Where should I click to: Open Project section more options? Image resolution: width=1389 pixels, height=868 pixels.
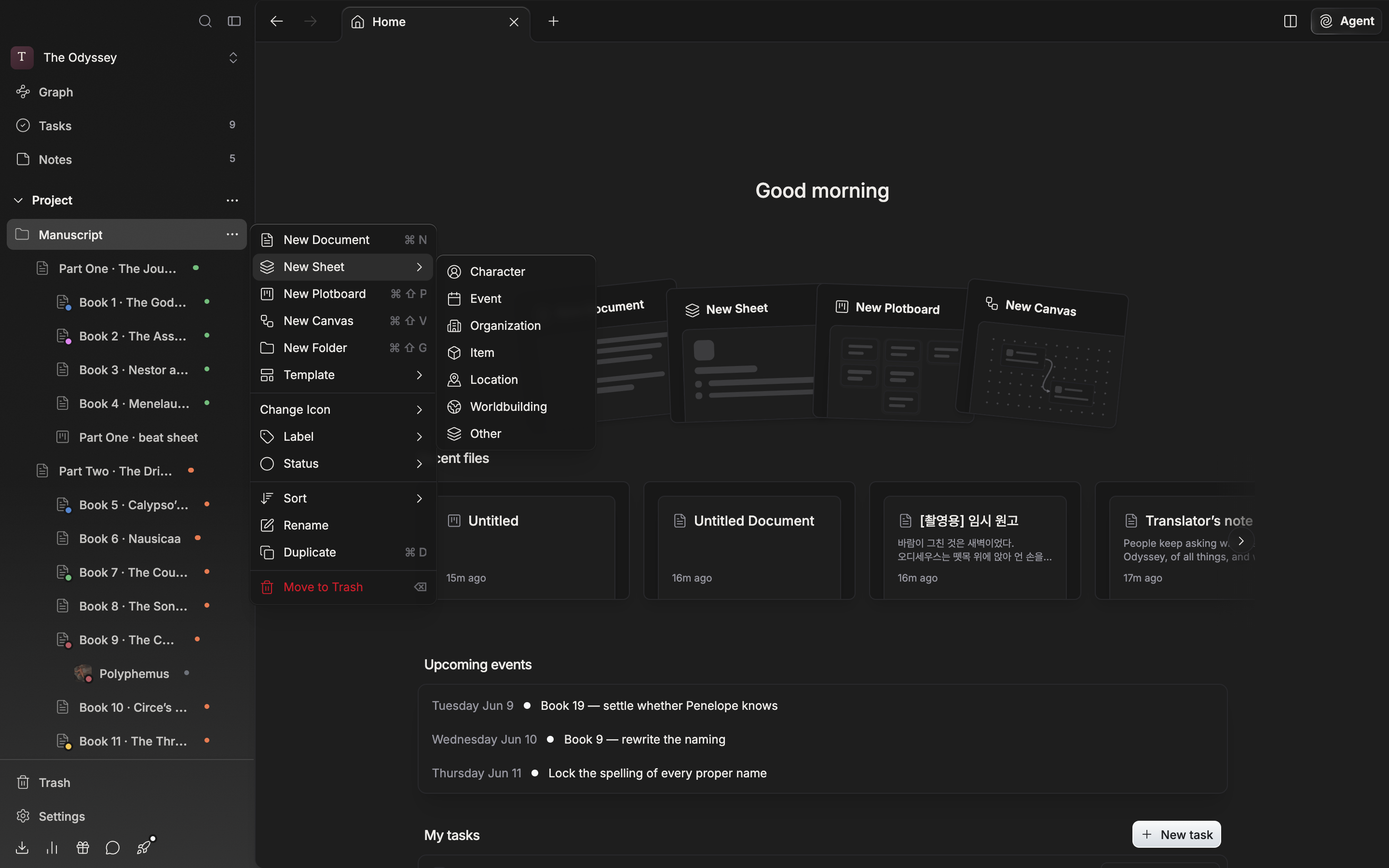coord(232,200)
